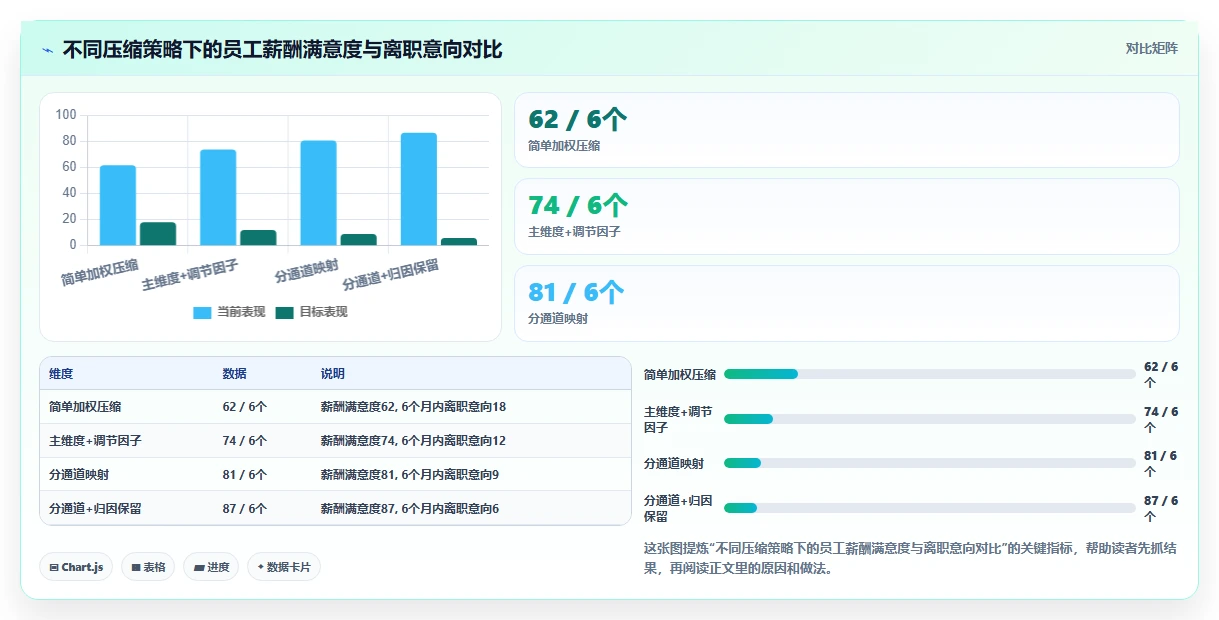The height and width of the screenshot is (620, 1219).
Task: Click the blue bar for 简单加权压缩
Action: [118, 205]
